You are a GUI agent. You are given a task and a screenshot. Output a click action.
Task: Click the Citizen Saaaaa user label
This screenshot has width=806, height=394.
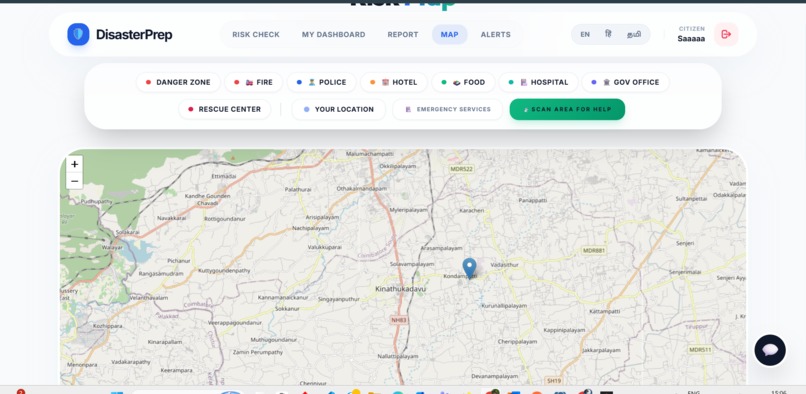tap(691, 34)
